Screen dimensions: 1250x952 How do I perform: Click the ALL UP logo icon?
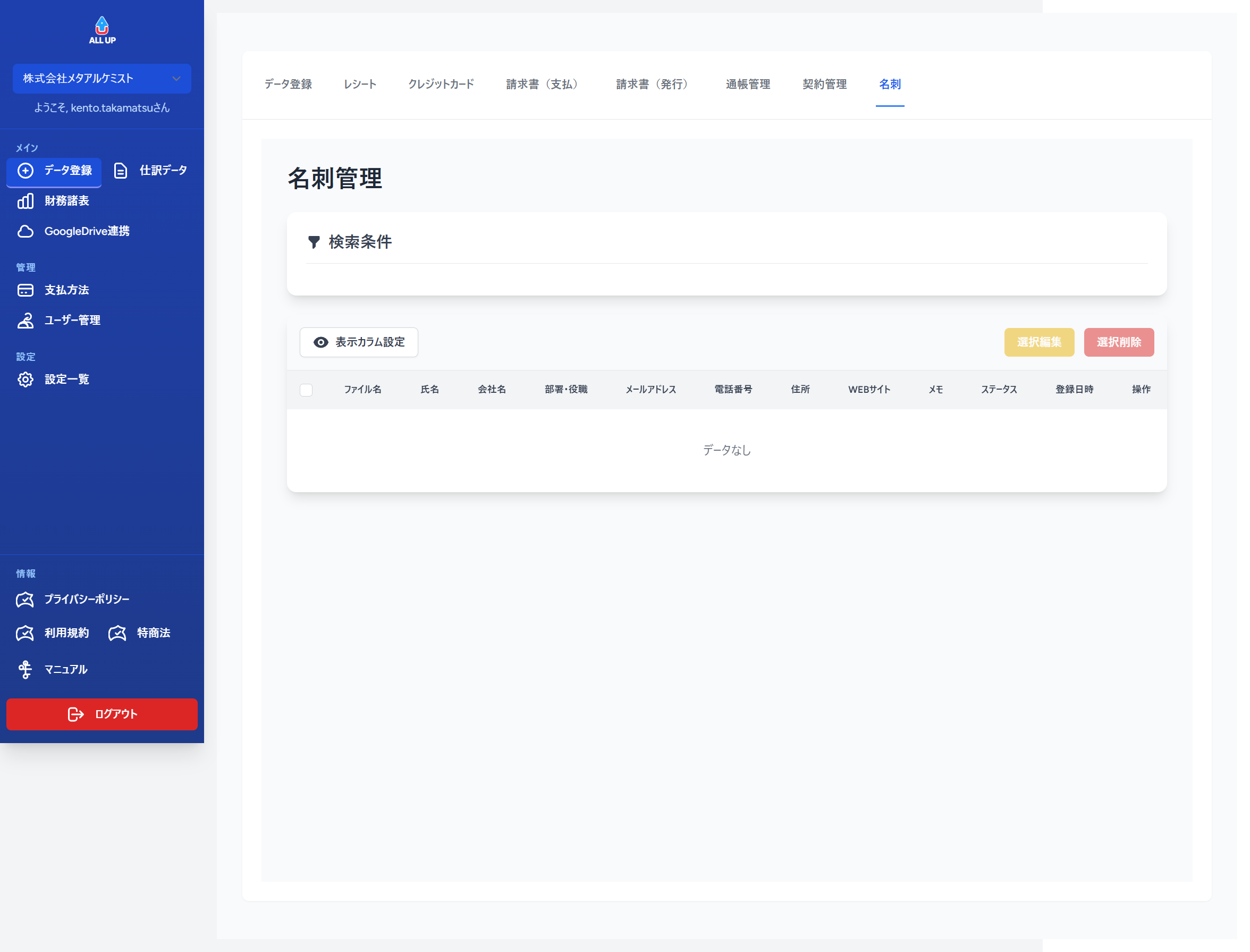[x=102, y=30]
